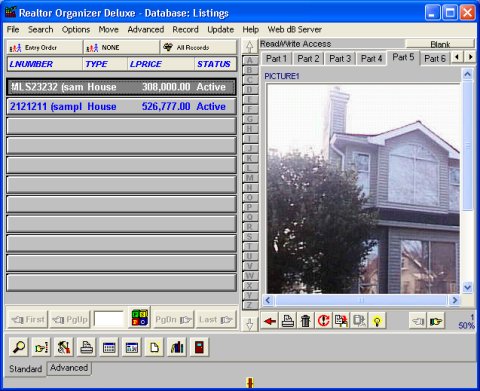Switch to the Part 1 tab
The width and height of the screenshot is (480, 391).
click(x=276, y=59)
